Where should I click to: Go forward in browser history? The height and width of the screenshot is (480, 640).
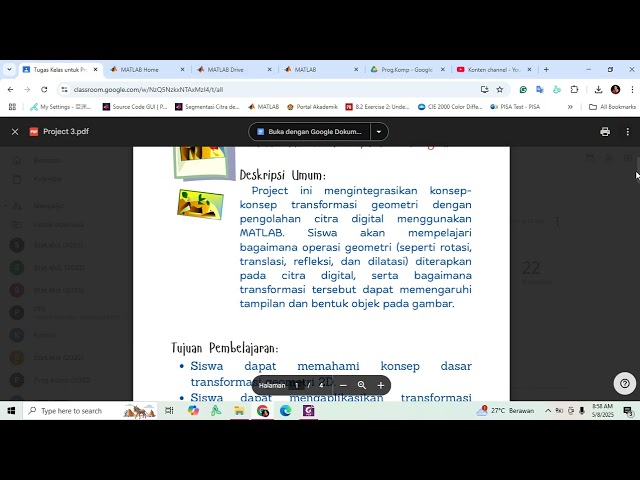[27, 89]
